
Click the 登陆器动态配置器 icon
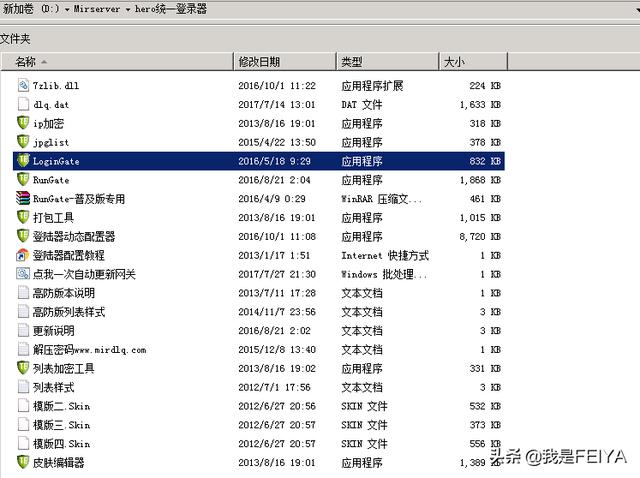[23, 236]
